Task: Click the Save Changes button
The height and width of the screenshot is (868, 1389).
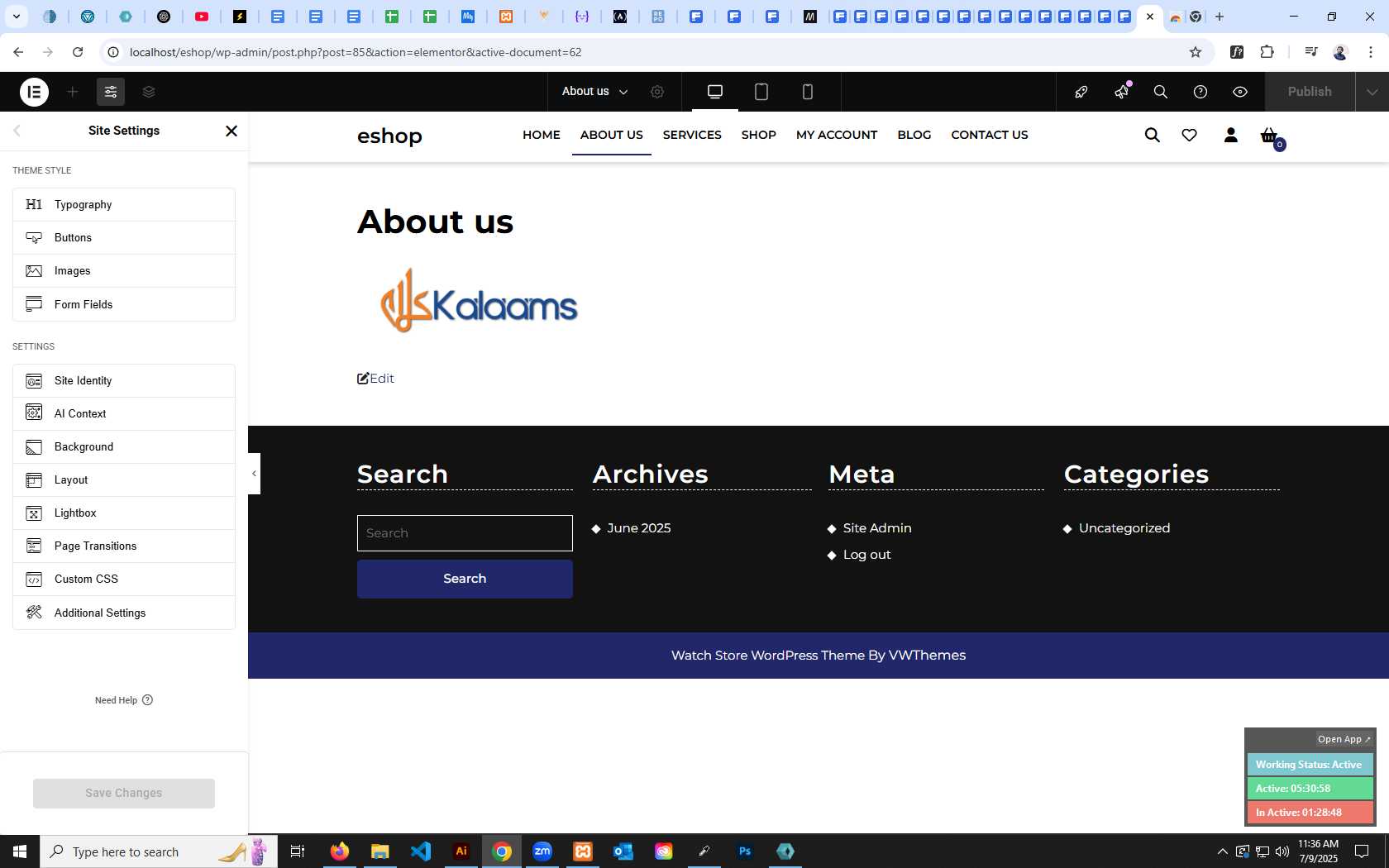Action: [124, 793]
